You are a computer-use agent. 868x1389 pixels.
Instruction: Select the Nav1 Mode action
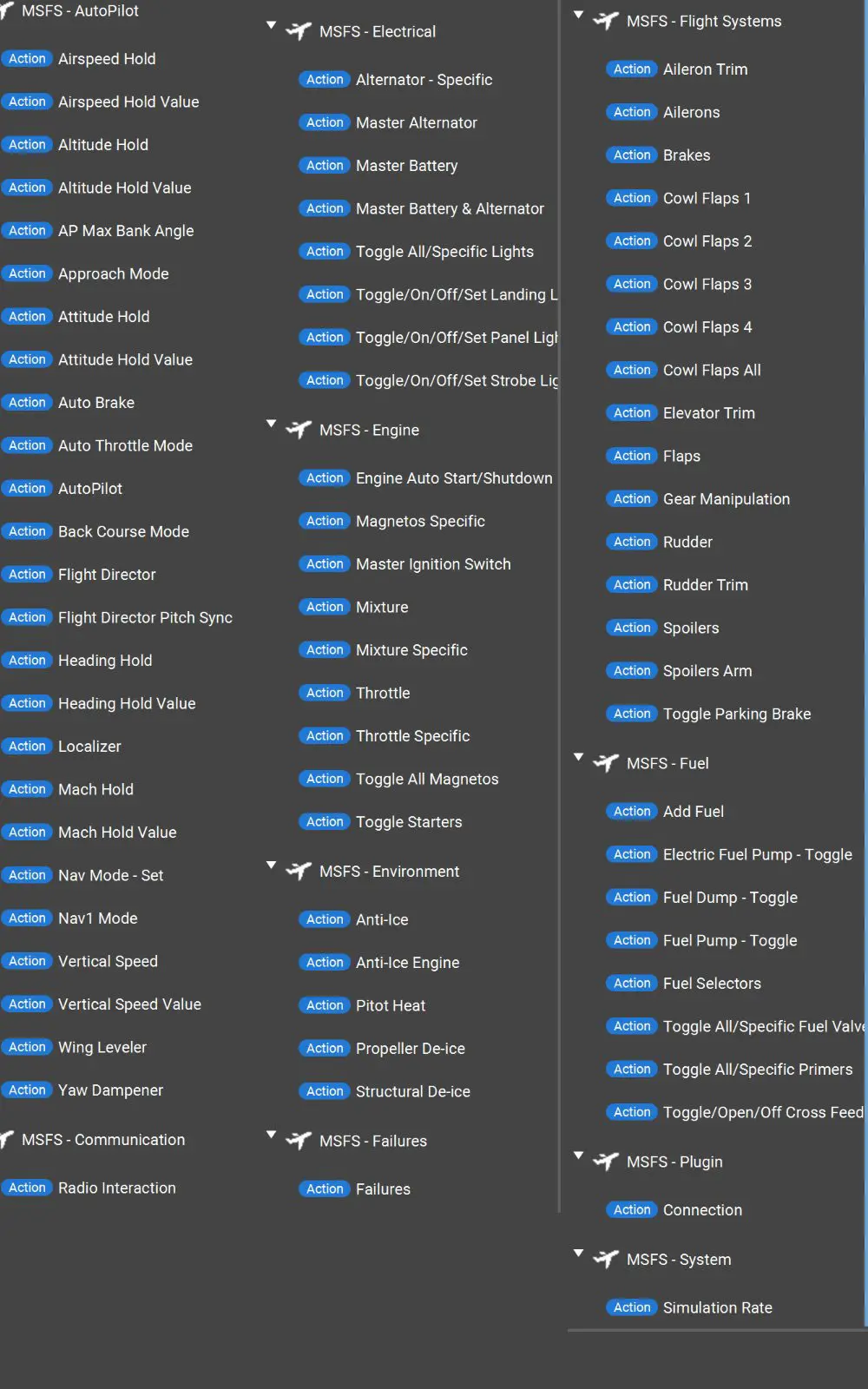point(98,918)
